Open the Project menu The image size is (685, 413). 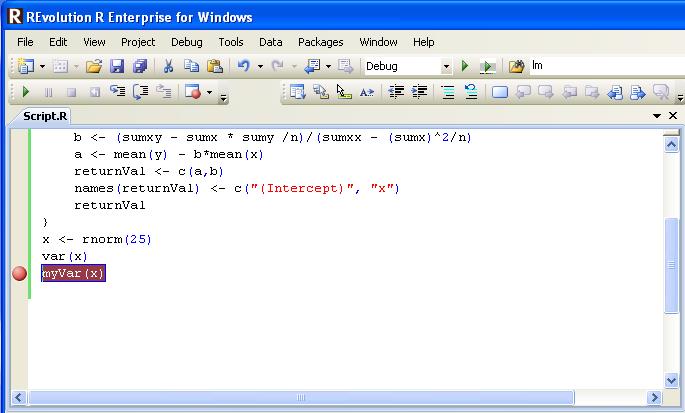[138, 42]
